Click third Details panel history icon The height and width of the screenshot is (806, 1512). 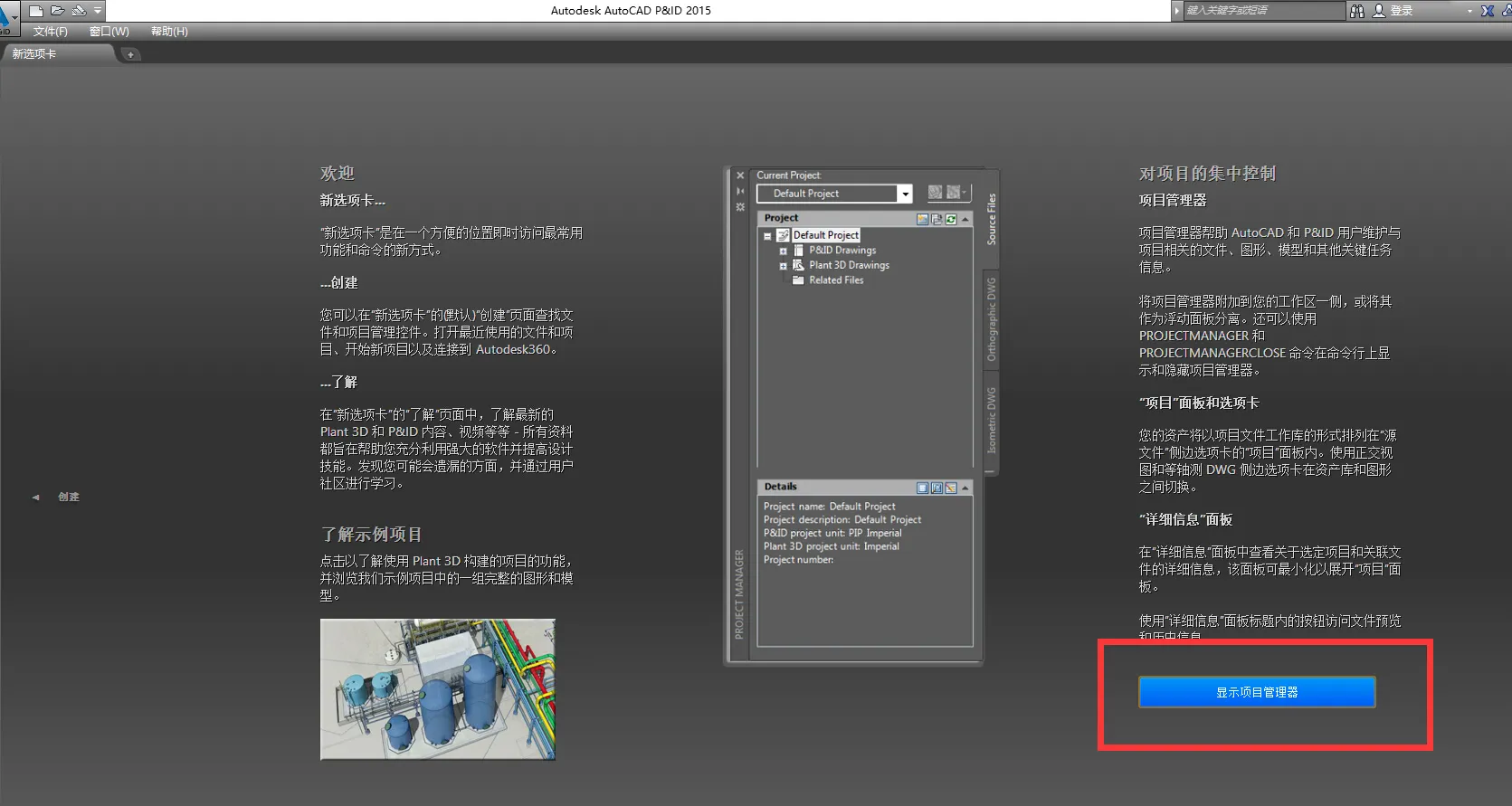click(951, 488)
